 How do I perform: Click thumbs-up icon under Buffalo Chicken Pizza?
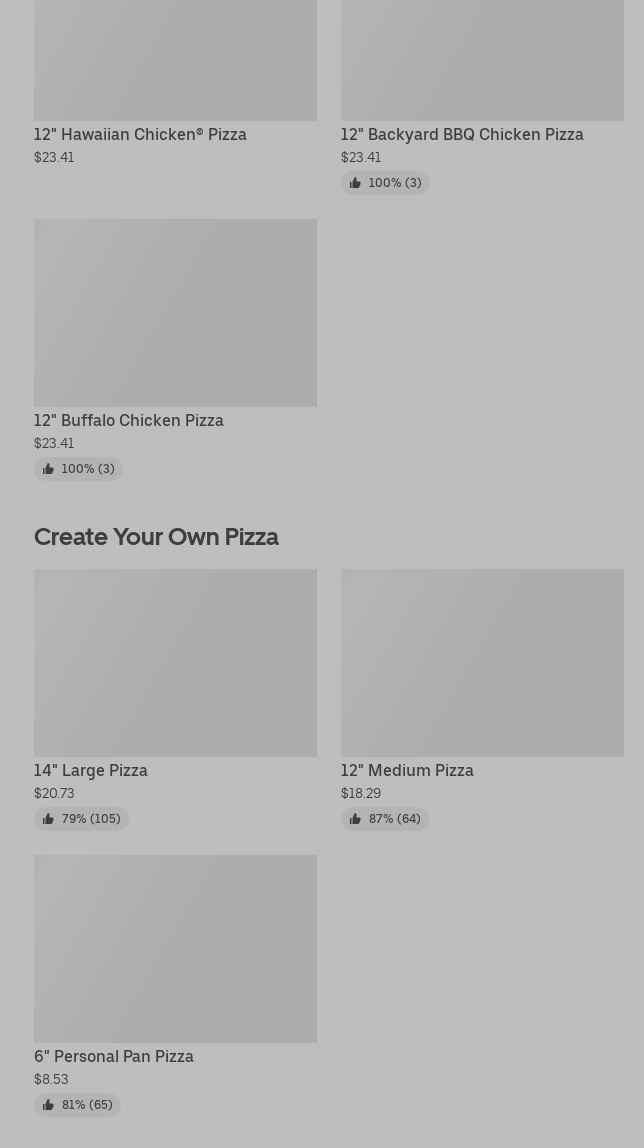(x=48, y=469)
